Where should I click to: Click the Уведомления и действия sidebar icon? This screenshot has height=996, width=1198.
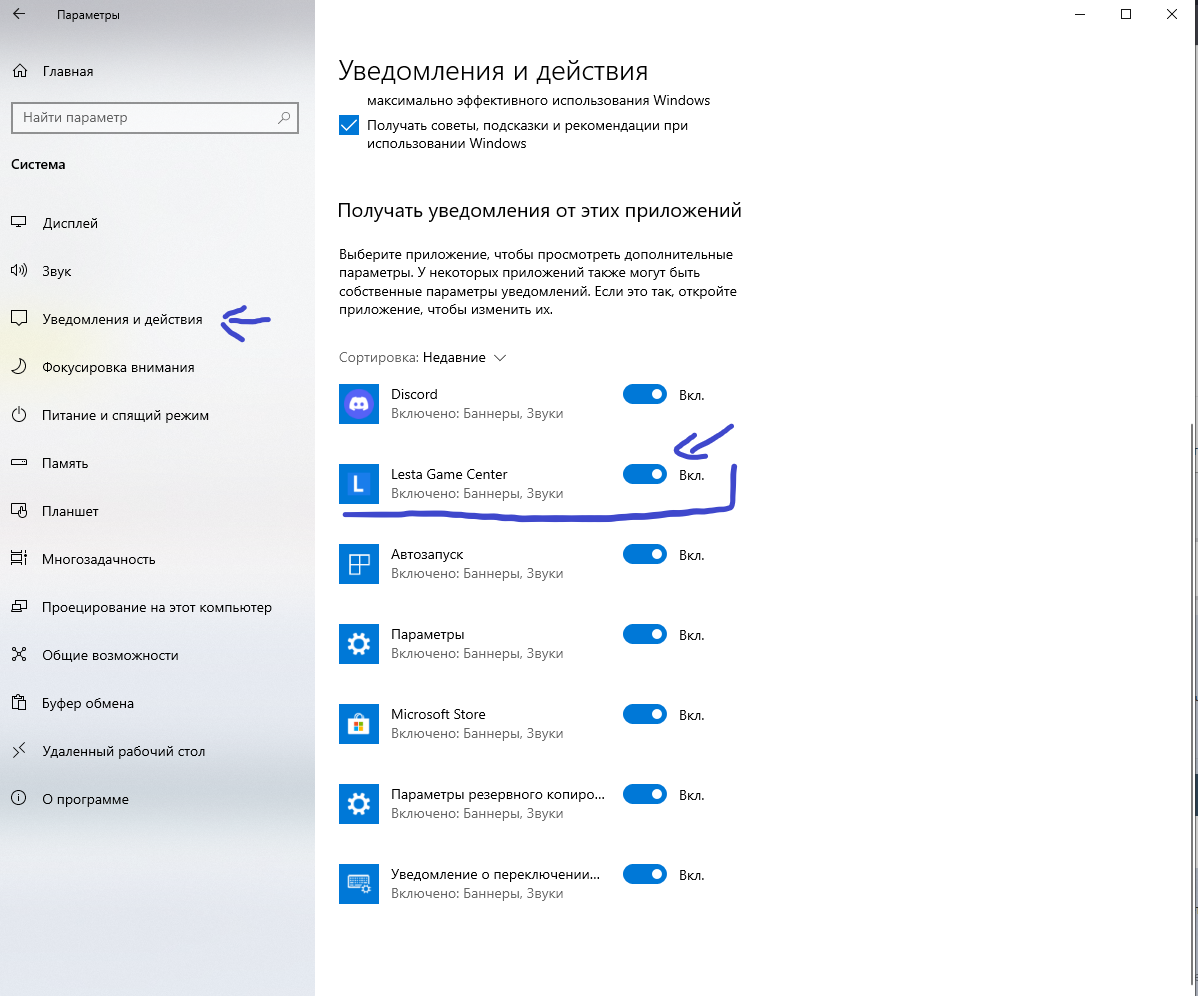pyautogui.click(x=19, y=319)
